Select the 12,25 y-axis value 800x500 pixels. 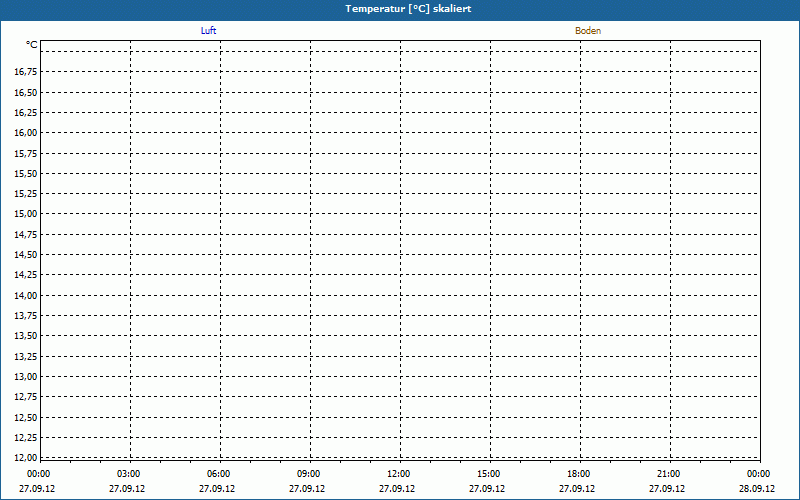tap(26, 438)
